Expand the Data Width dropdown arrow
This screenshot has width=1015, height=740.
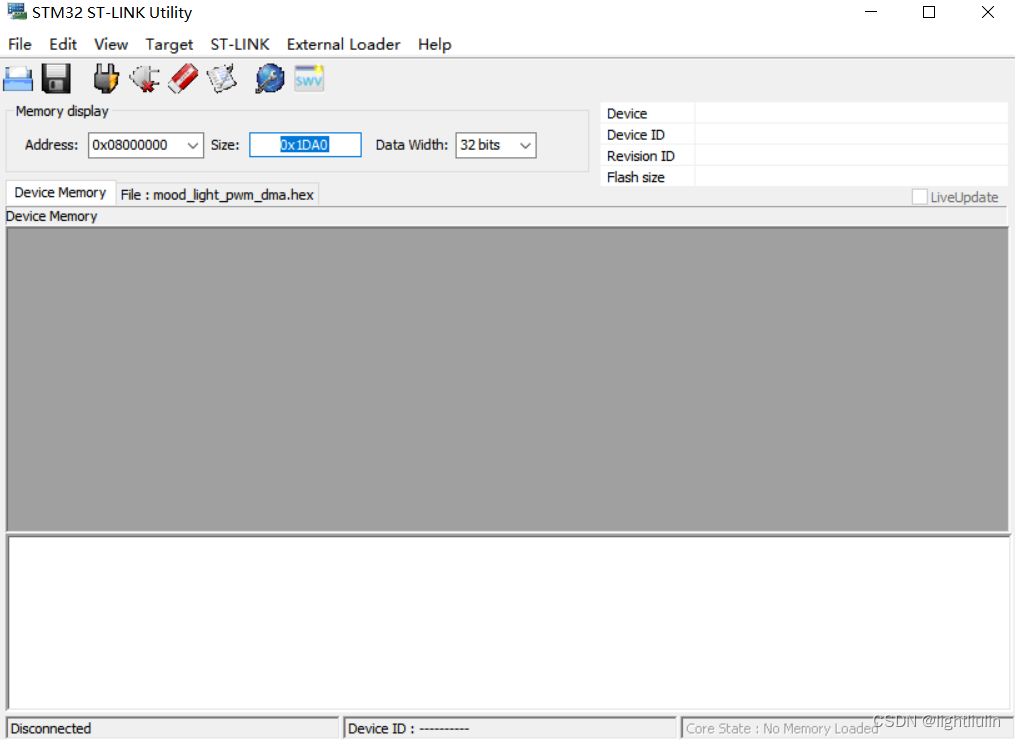pos(525,146)
